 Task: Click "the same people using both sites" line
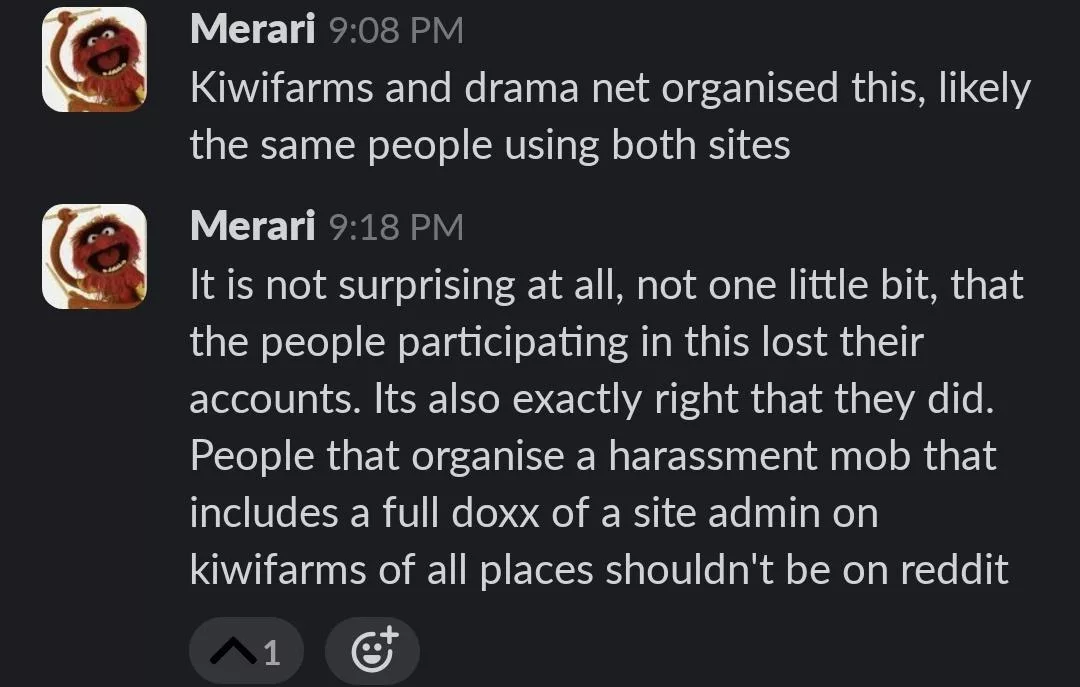coord(490,146)
